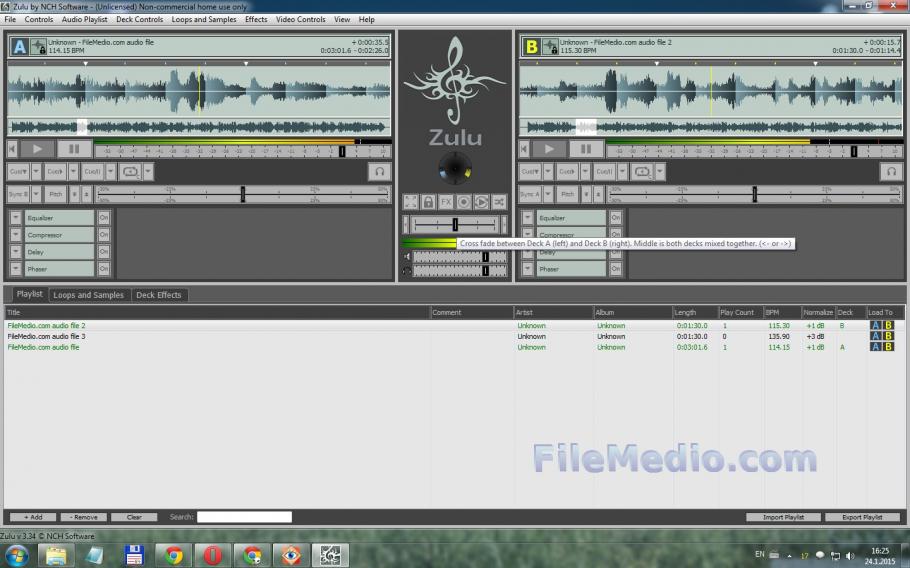Click the Clear playlist button

coord(134,517)
